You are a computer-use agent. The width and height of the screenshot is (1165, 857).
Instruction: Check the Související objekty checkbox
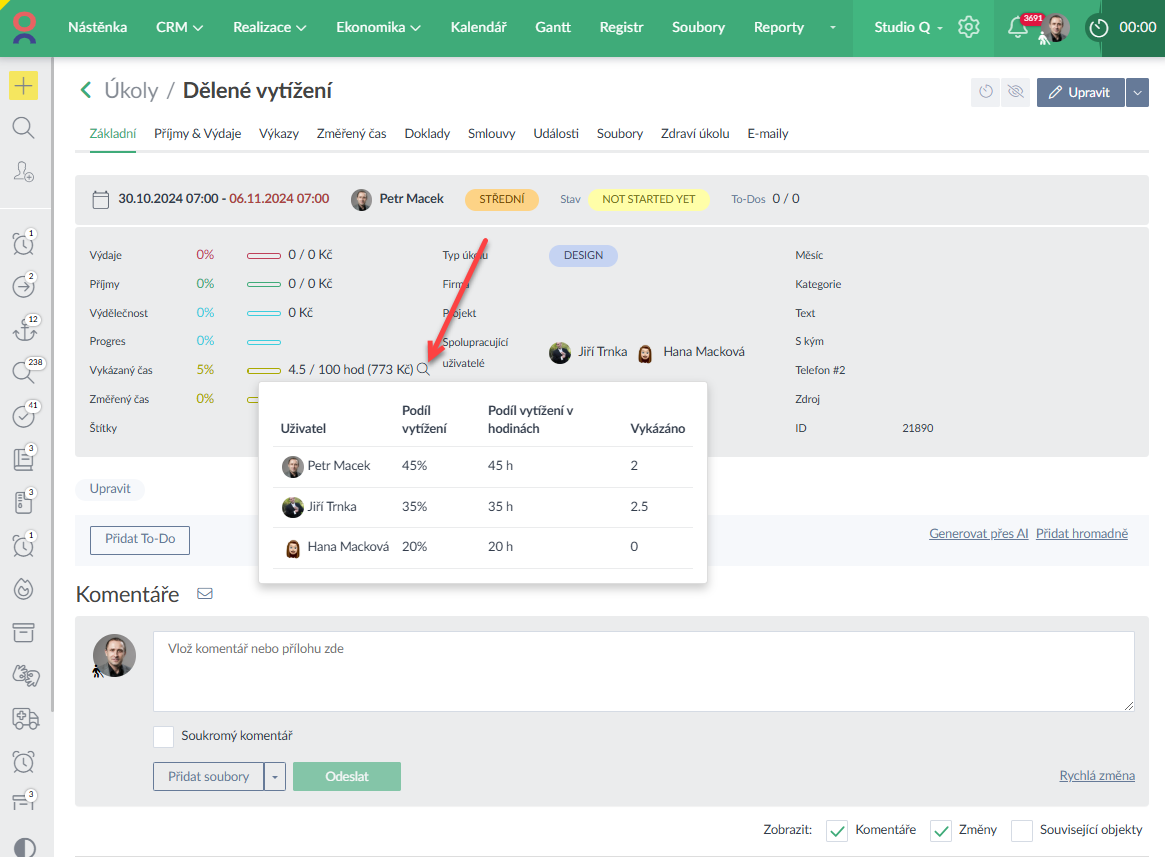coord(1021,830)
